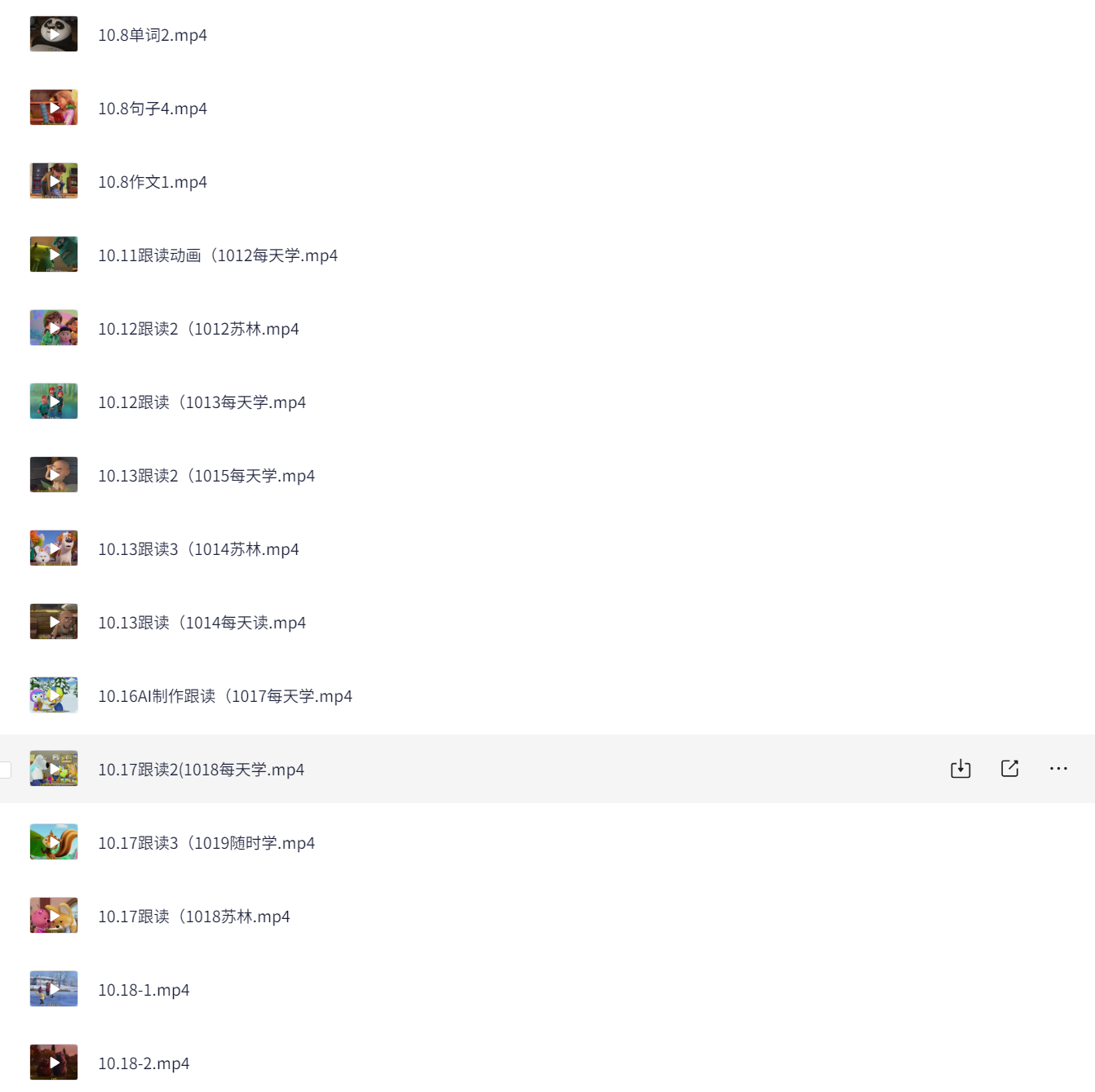The image size is (1095, 1092).
Task: Play the 10.8句子4.mp4 thumbnail
Action: pyautogui.click(x=54, y=108)
